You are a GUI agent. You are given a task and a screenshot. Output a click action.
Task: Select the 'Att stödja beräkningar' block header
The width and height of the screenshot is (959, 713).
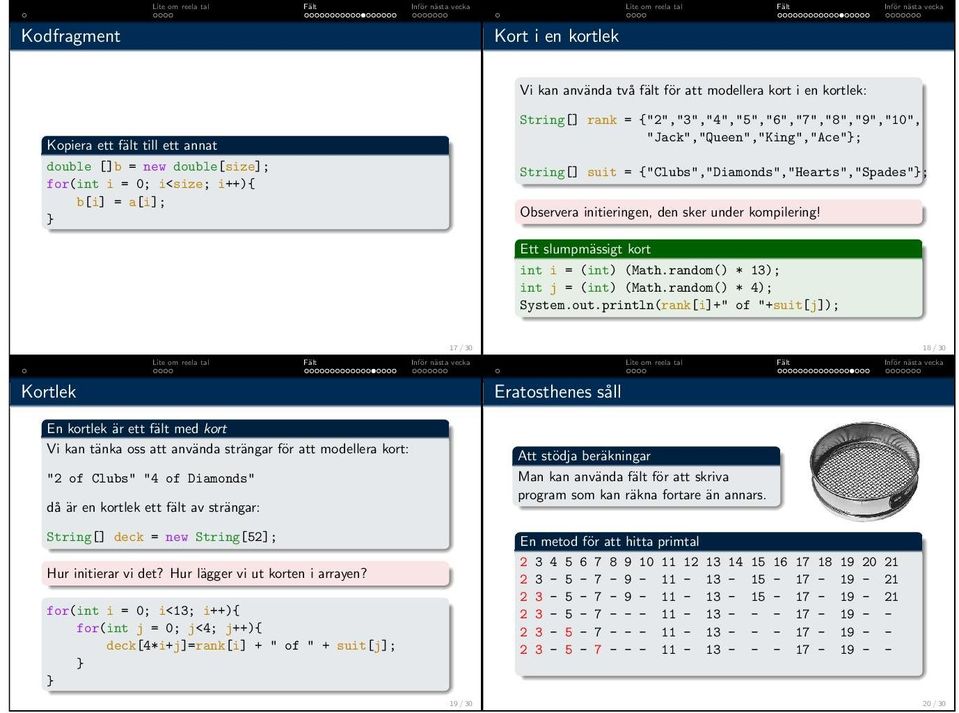[646, 456]
